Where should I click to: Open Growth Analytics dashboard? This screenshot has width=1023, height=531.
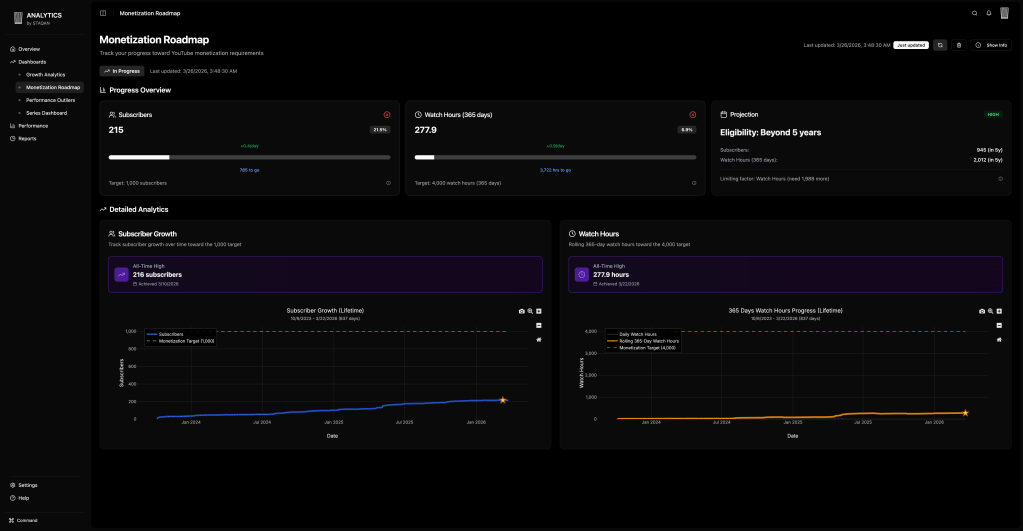[45, 75]
